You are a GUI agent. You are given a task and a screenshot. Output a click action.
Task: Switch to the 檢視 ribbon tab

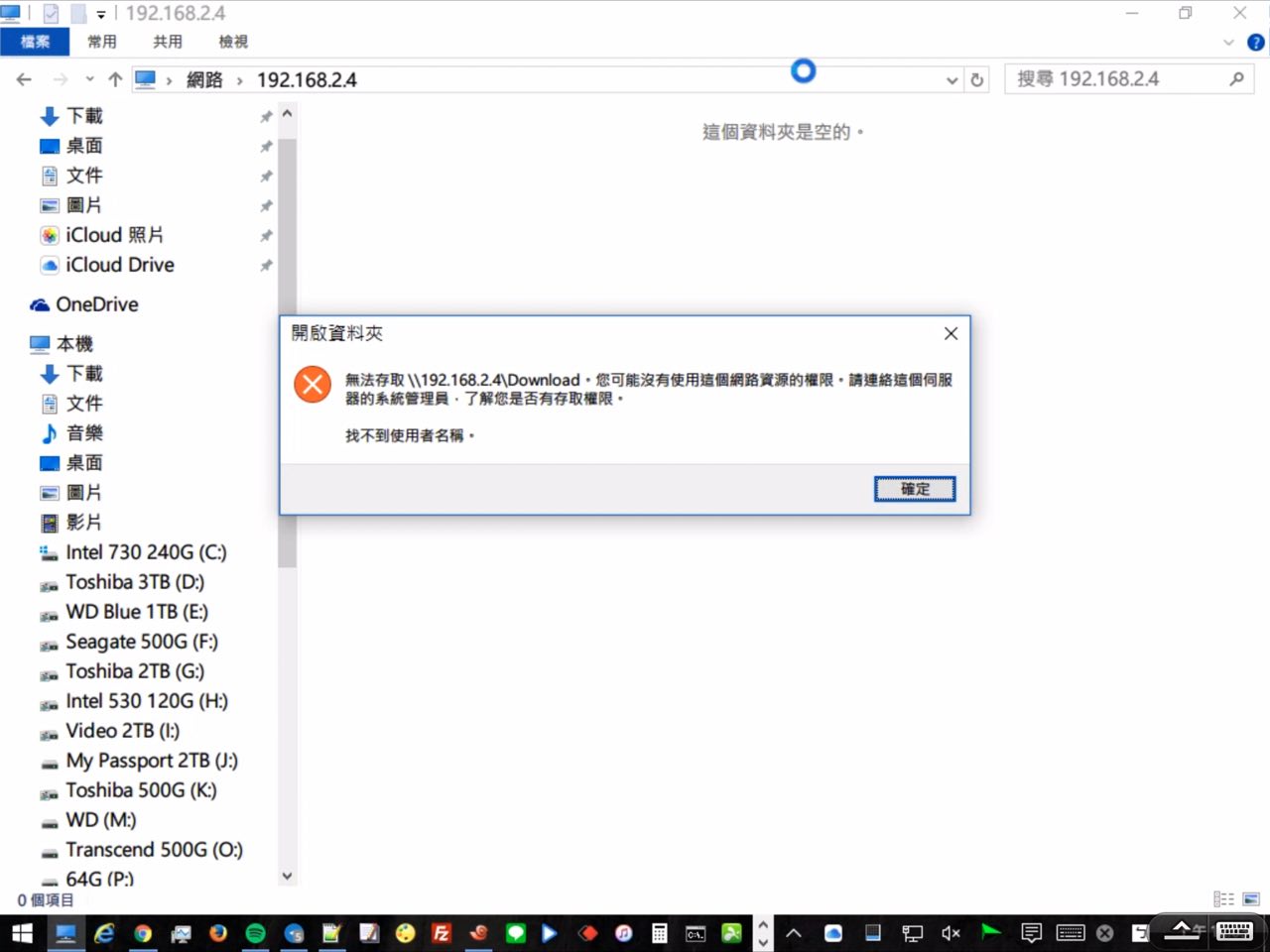(x=233, y=42)
